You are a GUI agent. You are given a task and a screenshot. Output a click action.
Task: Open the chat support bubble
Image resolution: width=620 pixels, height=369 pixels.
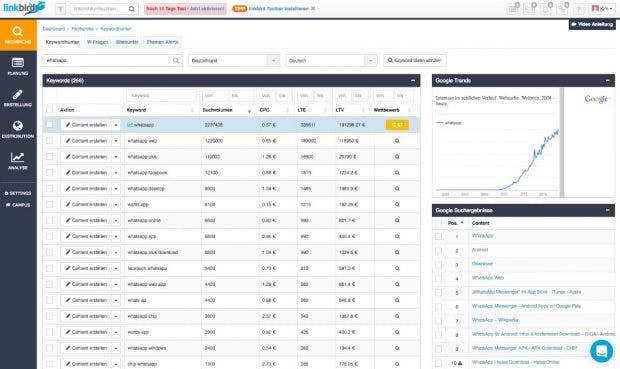[601, 350]
